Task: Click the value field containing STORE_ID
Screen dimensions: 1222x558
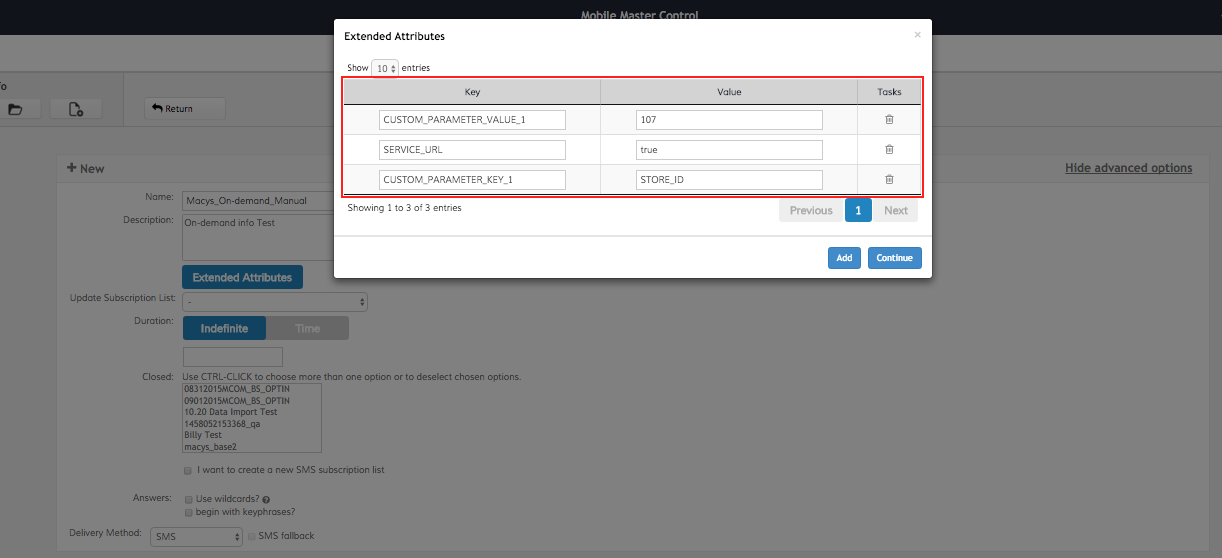Action: click(729, 180)
